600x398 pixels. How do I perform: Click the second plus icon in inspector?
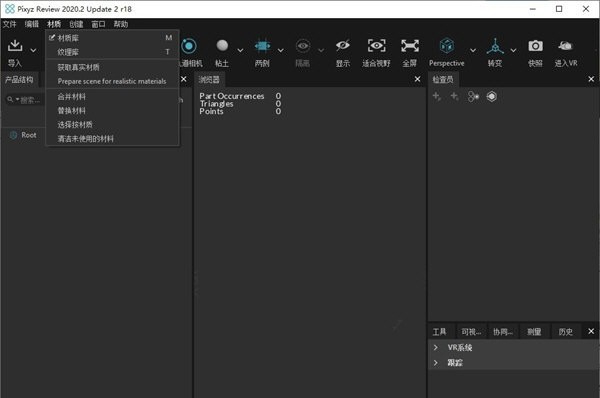455,96
